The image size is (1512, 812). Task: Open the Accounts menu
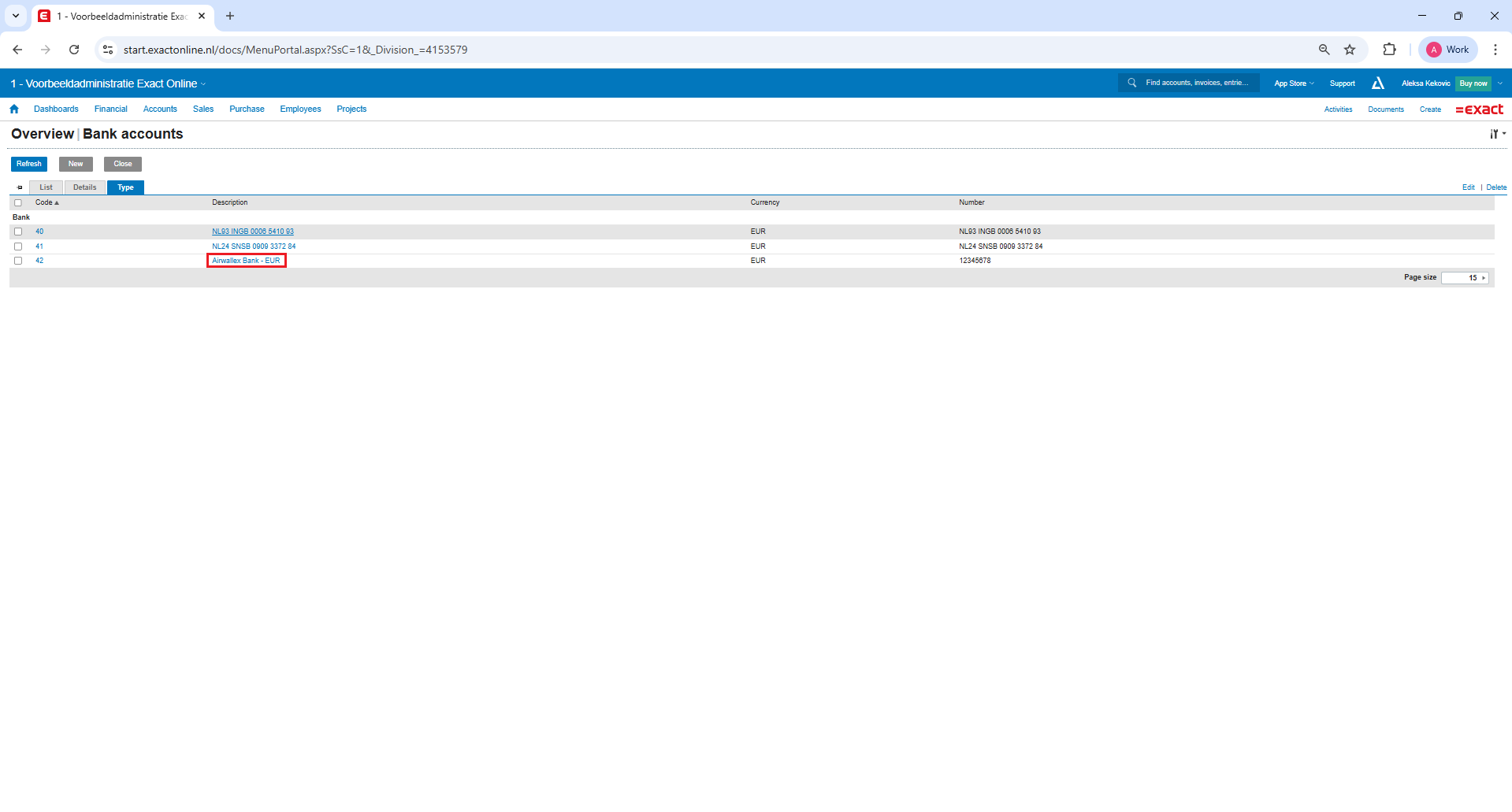(x=160, y=109)
